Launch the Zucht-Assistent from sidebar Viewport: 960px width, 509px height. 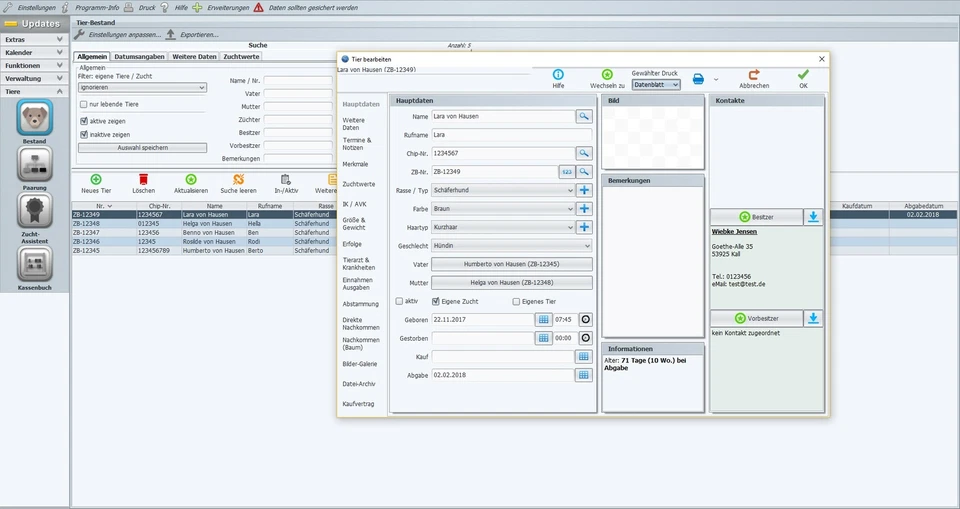point(34,213)
